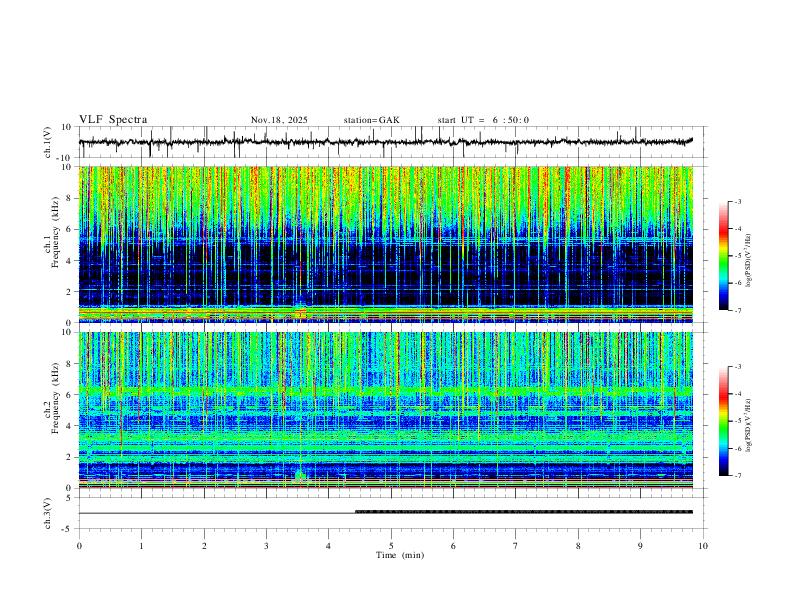This screenshot has width=792, height=612.
Task: Click the "-3" label on ch.1 colorbar
Action: pos(737,202)
